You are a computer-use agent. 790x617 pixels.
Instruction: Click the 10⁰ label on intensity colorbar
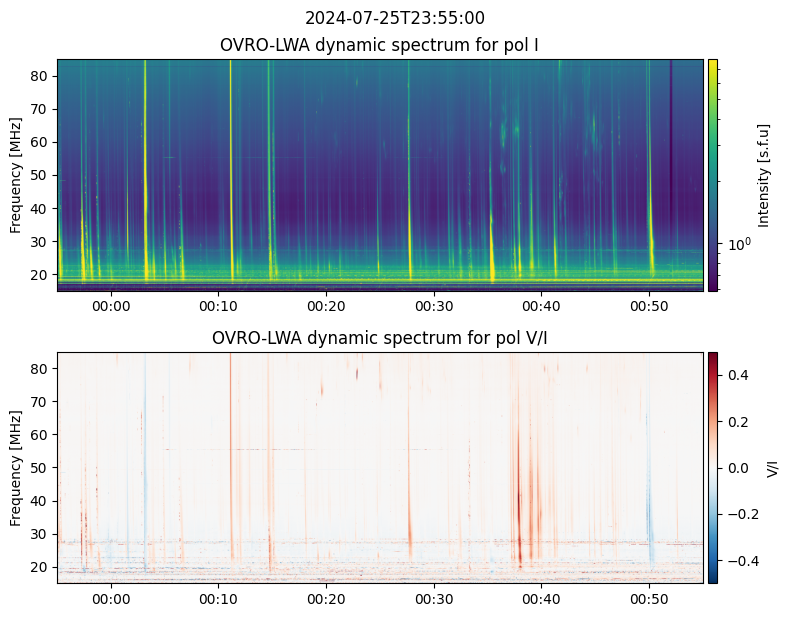739,244
